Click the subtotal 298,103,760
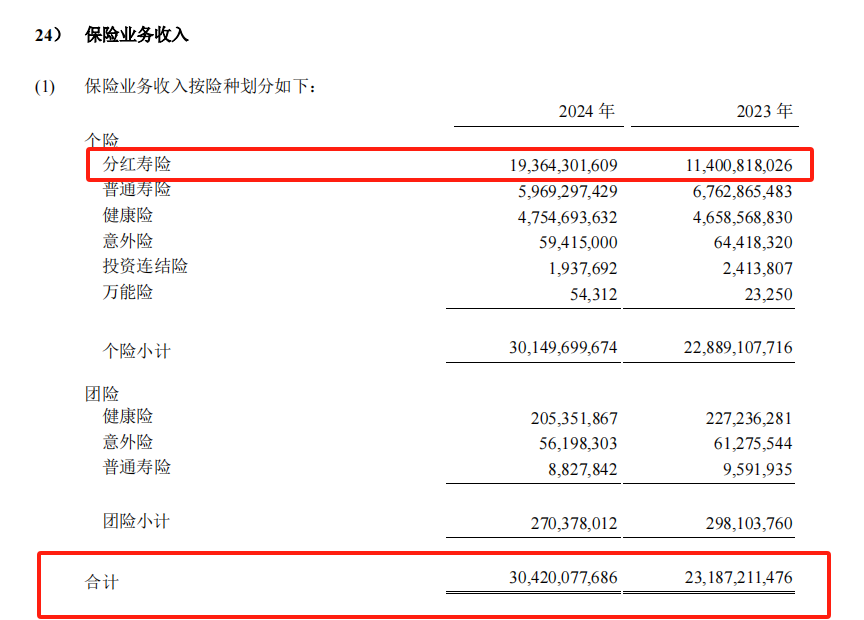The width and height of the screenshot is (864, 620). (749, 523)
